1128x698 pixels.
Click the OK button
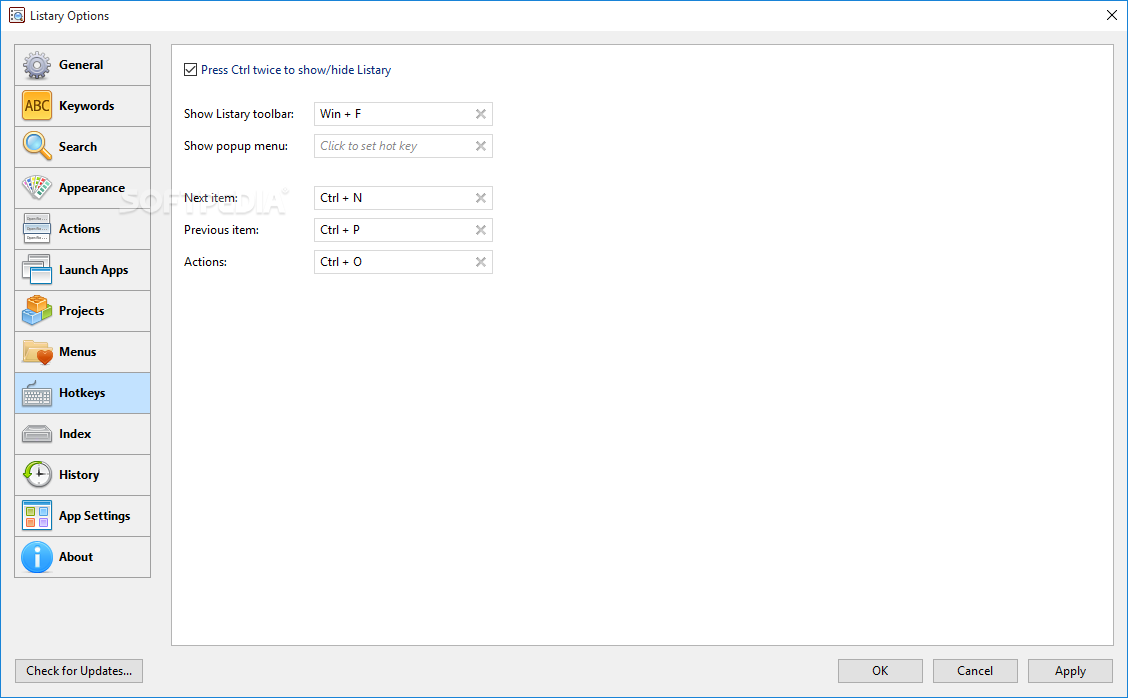tap(880, 671)
